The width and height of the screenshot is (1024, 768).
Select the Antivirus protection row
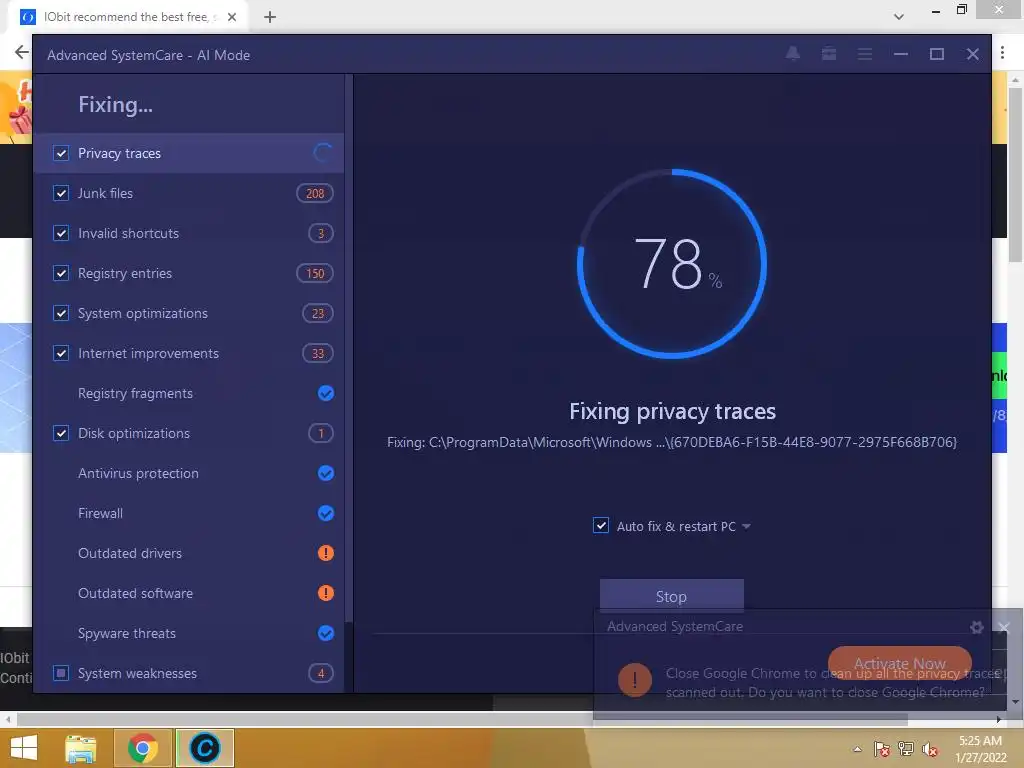click(x=189, y=473)
